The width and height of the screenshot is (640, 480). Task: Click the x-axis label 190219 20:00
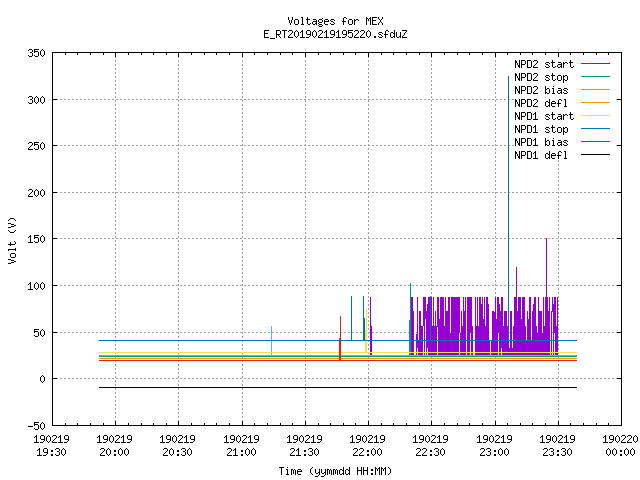pos(114,446)
